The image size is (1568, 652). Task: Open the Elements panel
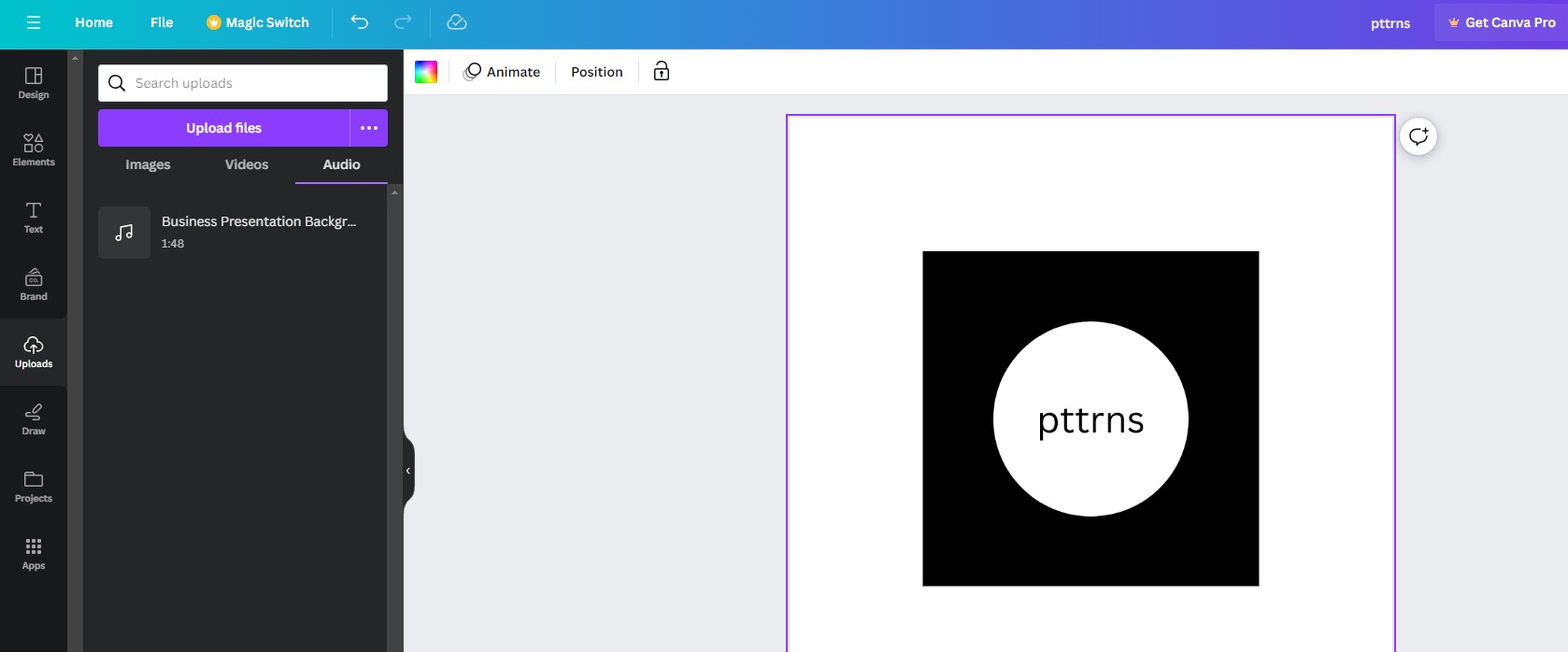point(34,150)
